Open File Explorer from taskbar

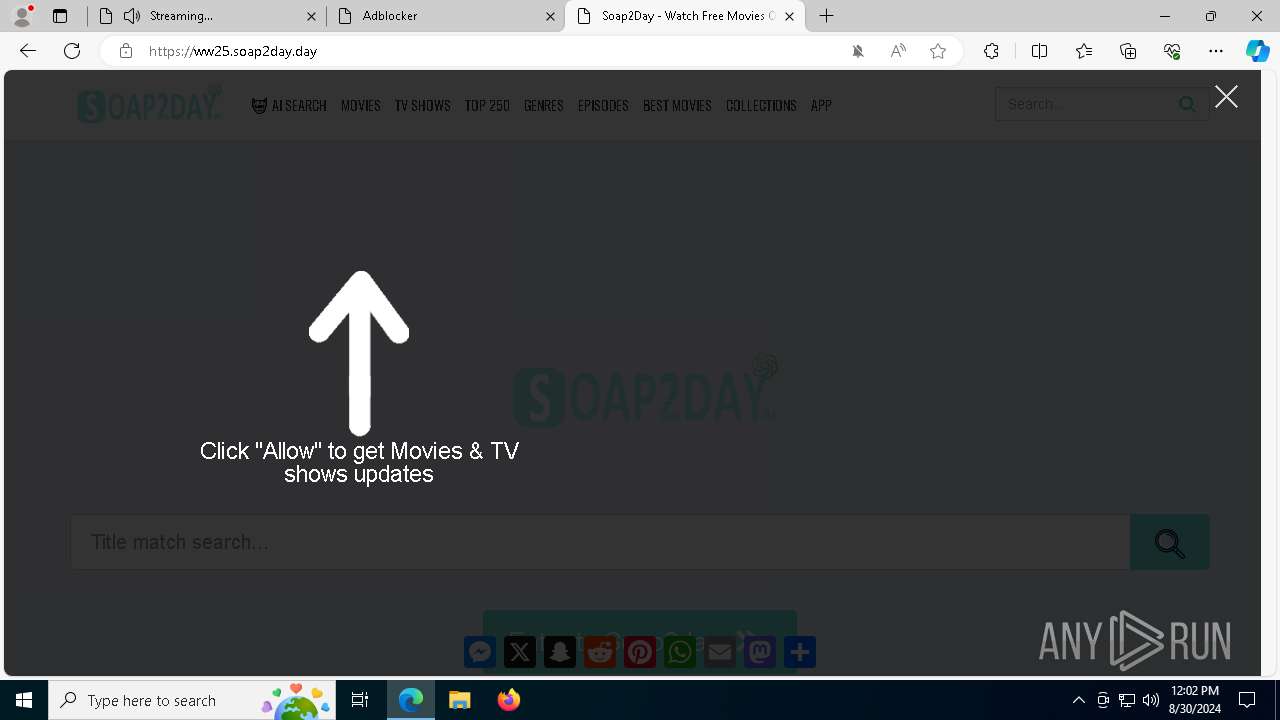459,700
